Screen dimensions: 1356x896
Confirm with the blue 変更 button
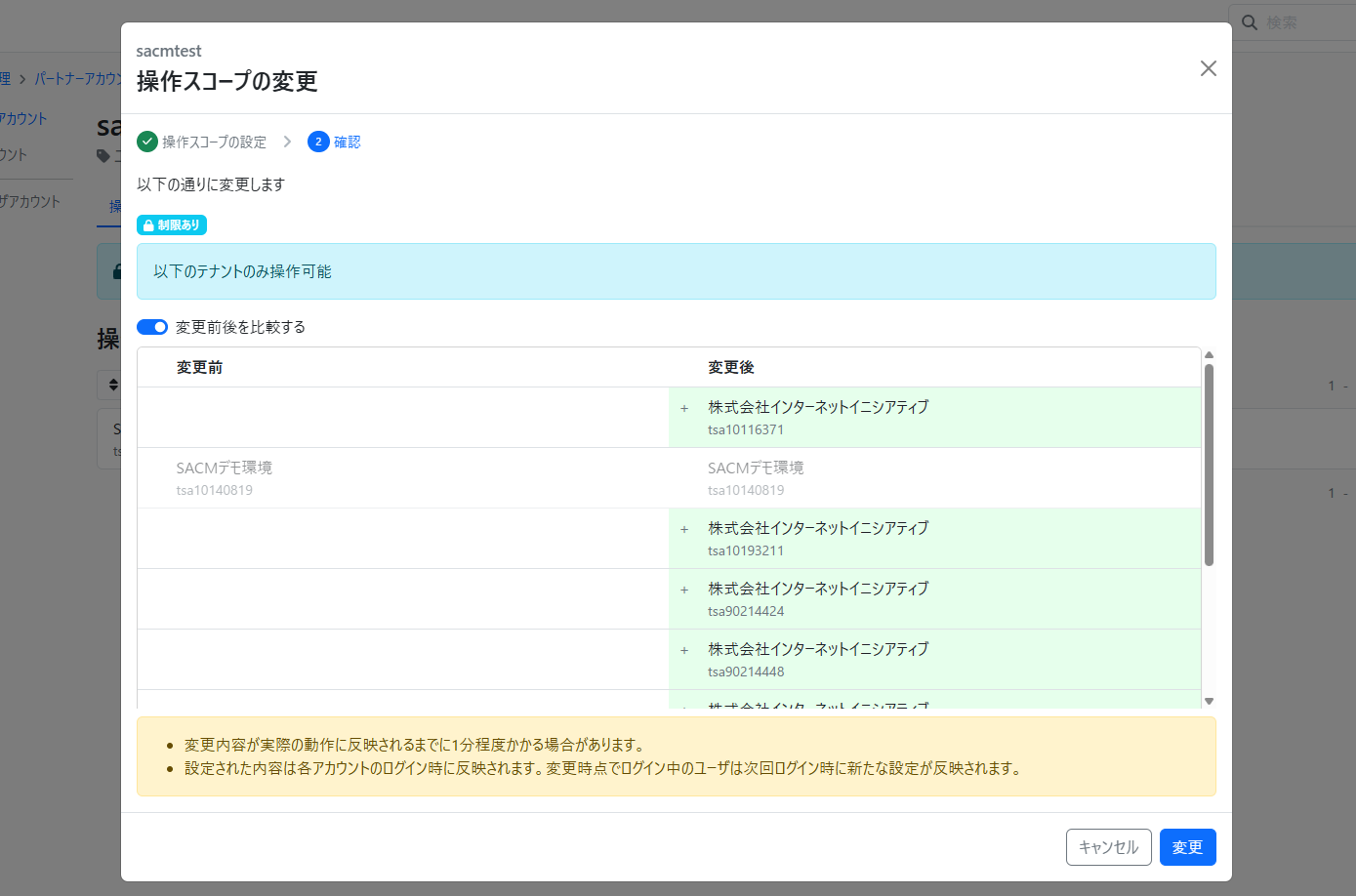click(1187, 847)
